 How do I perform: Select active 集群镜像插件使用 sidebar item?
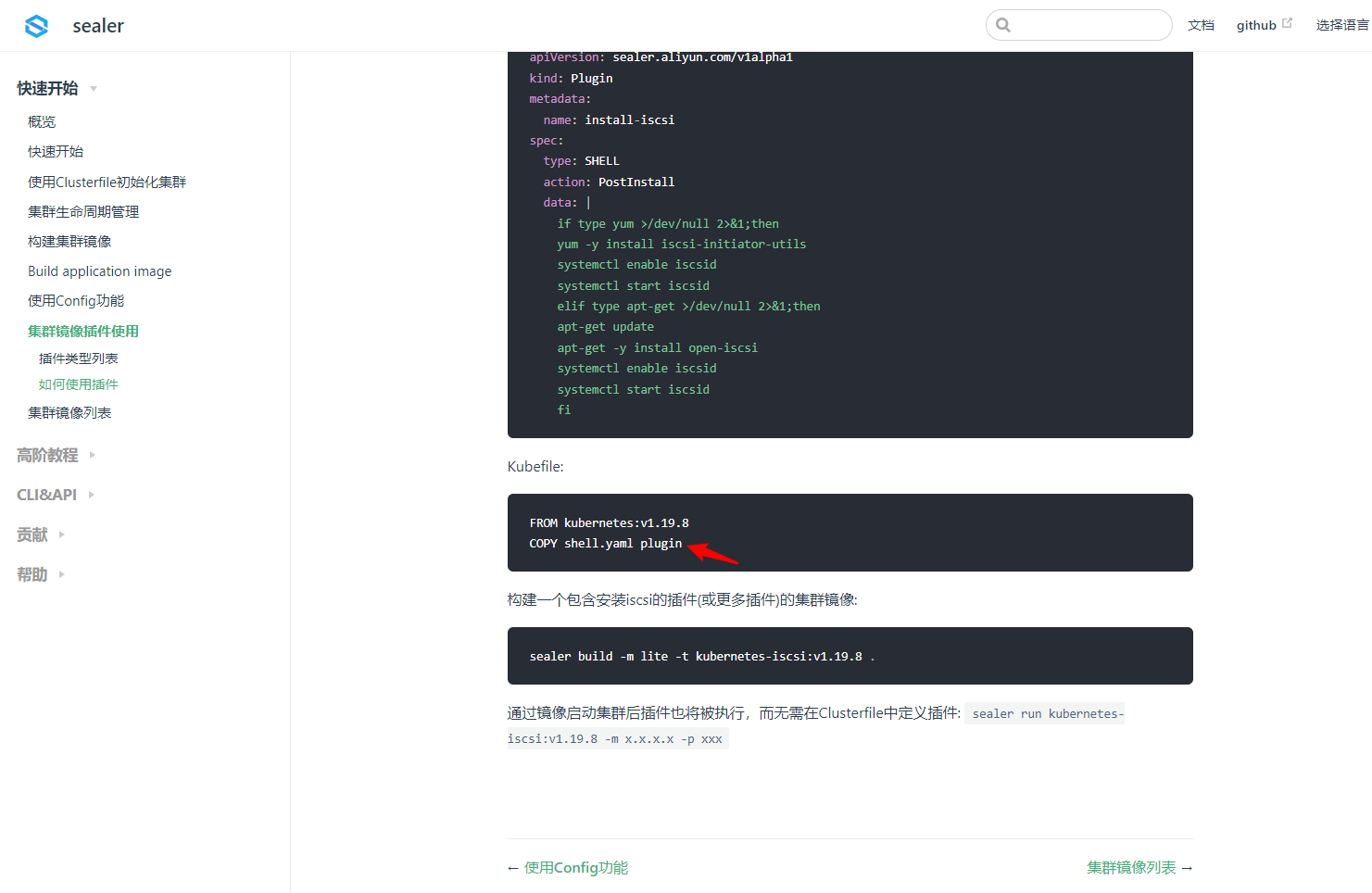(83, 331)
